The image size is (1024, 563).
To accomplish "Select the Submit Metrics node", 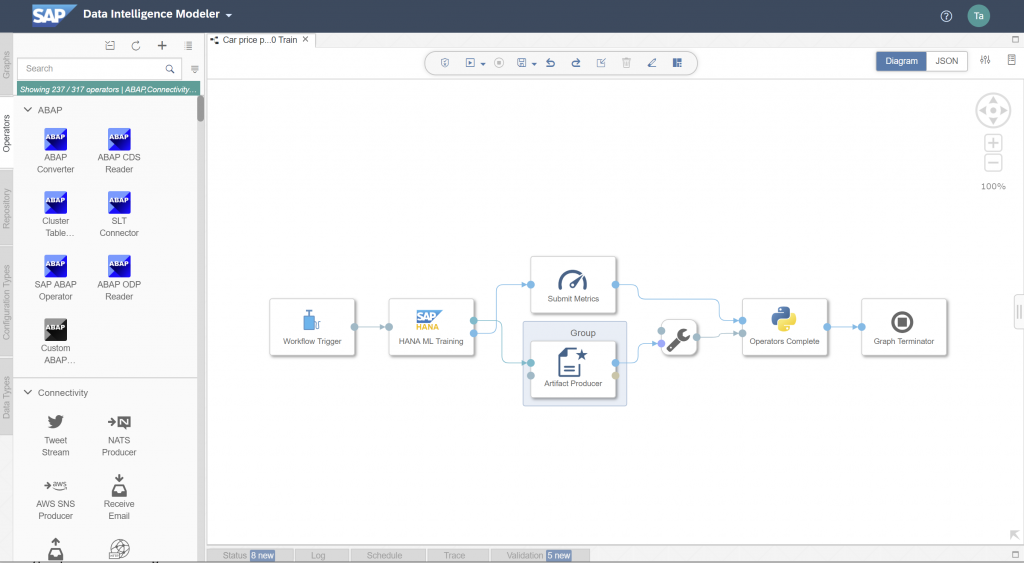I will click(x=573, y=285).
